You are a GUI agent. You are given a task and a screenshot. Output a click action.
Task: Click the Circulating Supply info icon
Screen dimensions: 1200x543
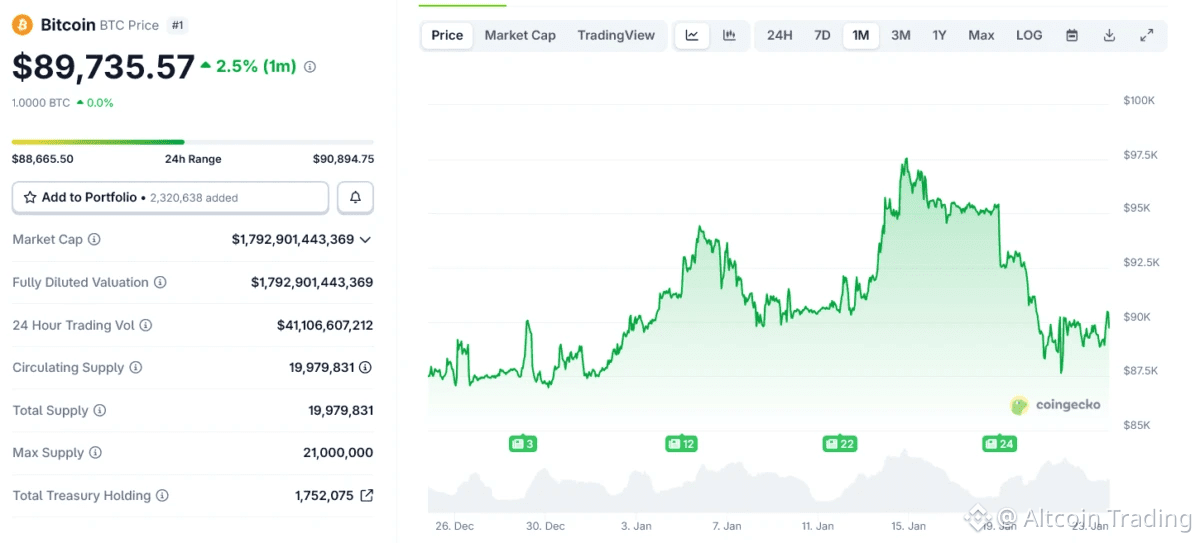(x=136, y=368)
